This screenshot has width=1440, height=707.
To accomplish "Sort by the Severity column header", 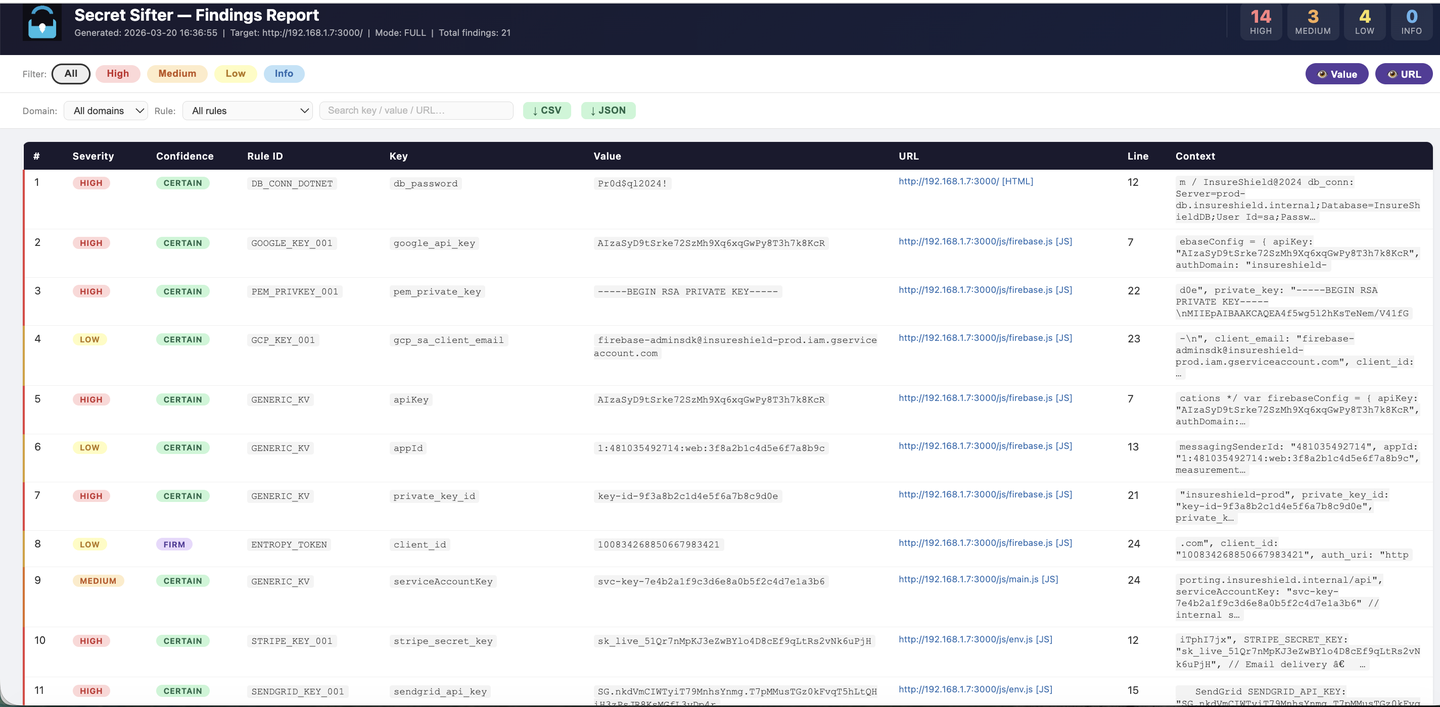I will pyautogui.click(x=93, y=156).
